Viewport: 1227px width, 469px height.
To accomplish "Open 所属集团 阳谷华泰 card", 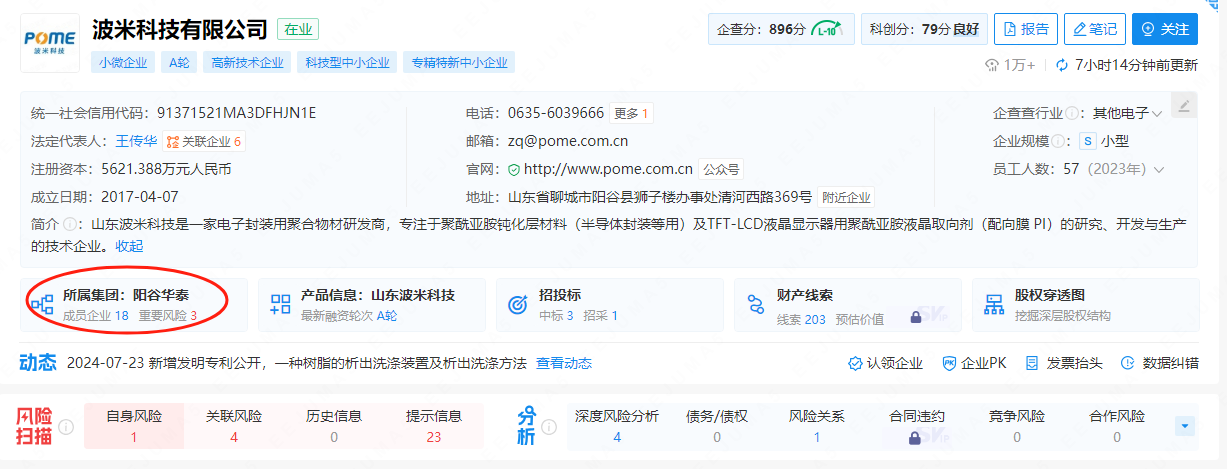I will pos(132,305).
